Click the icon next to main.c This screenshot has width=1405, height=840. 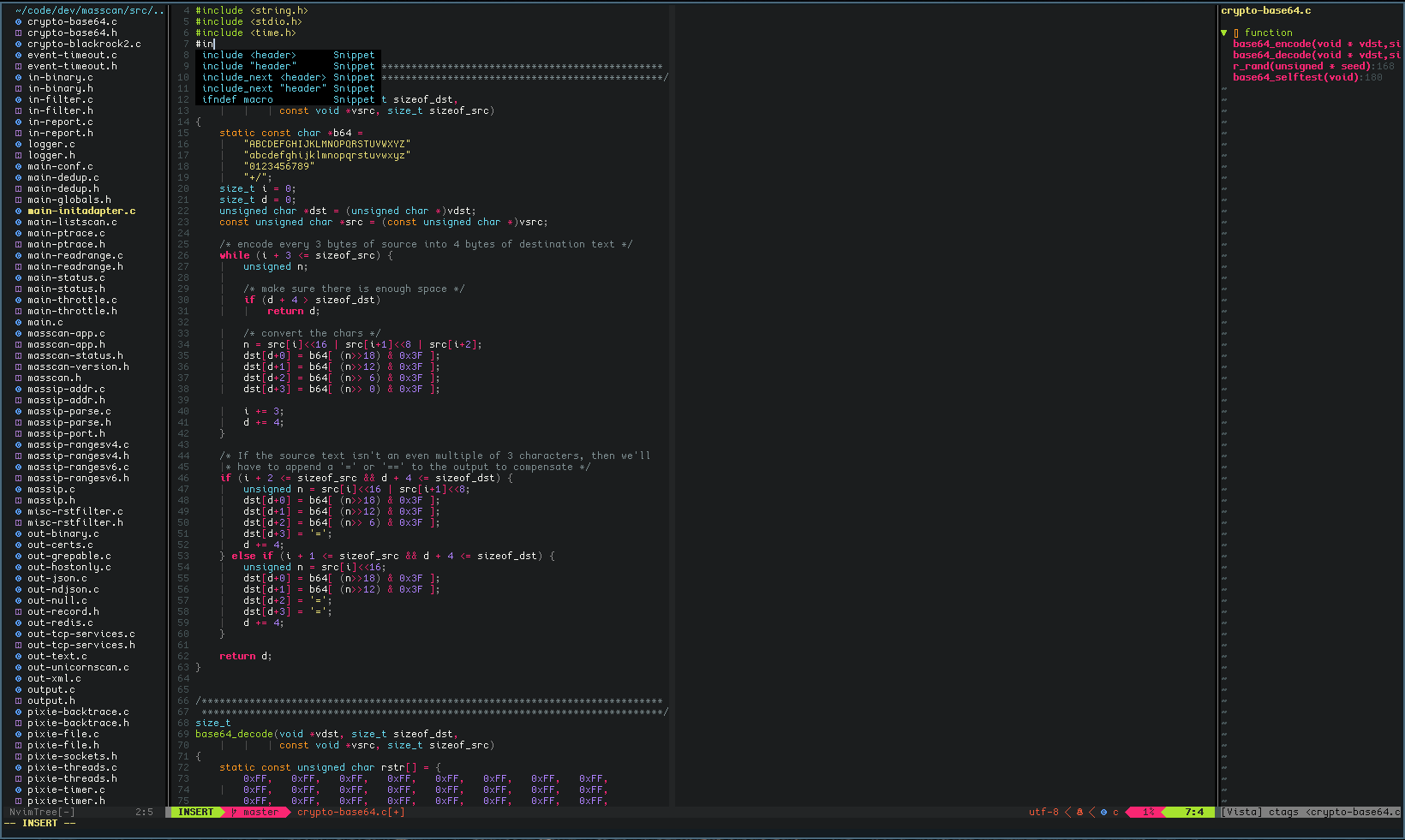click(x=19, y=322)
